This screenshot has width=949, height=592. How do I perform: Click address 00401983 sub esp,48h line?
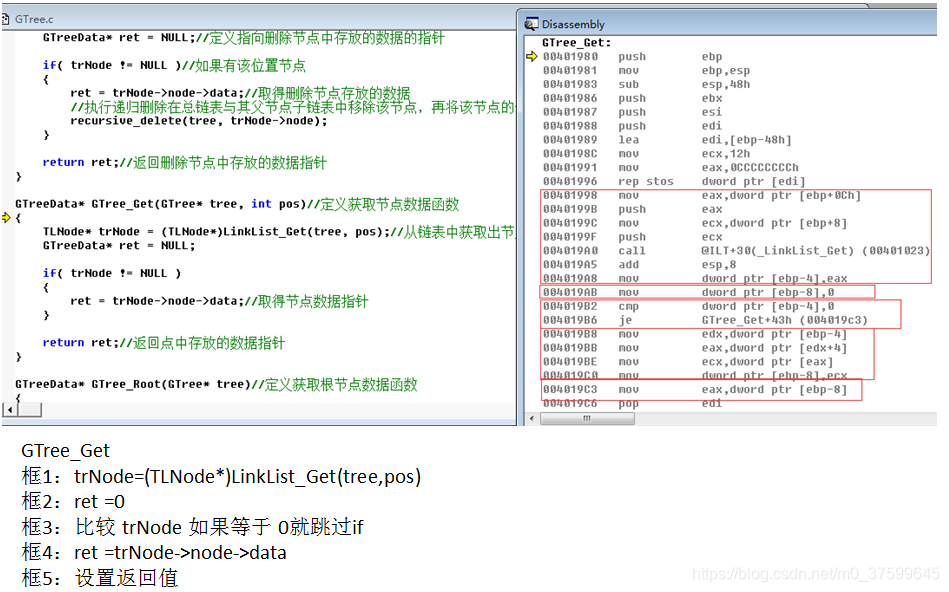pyautogui.click(x=646, y=84)
